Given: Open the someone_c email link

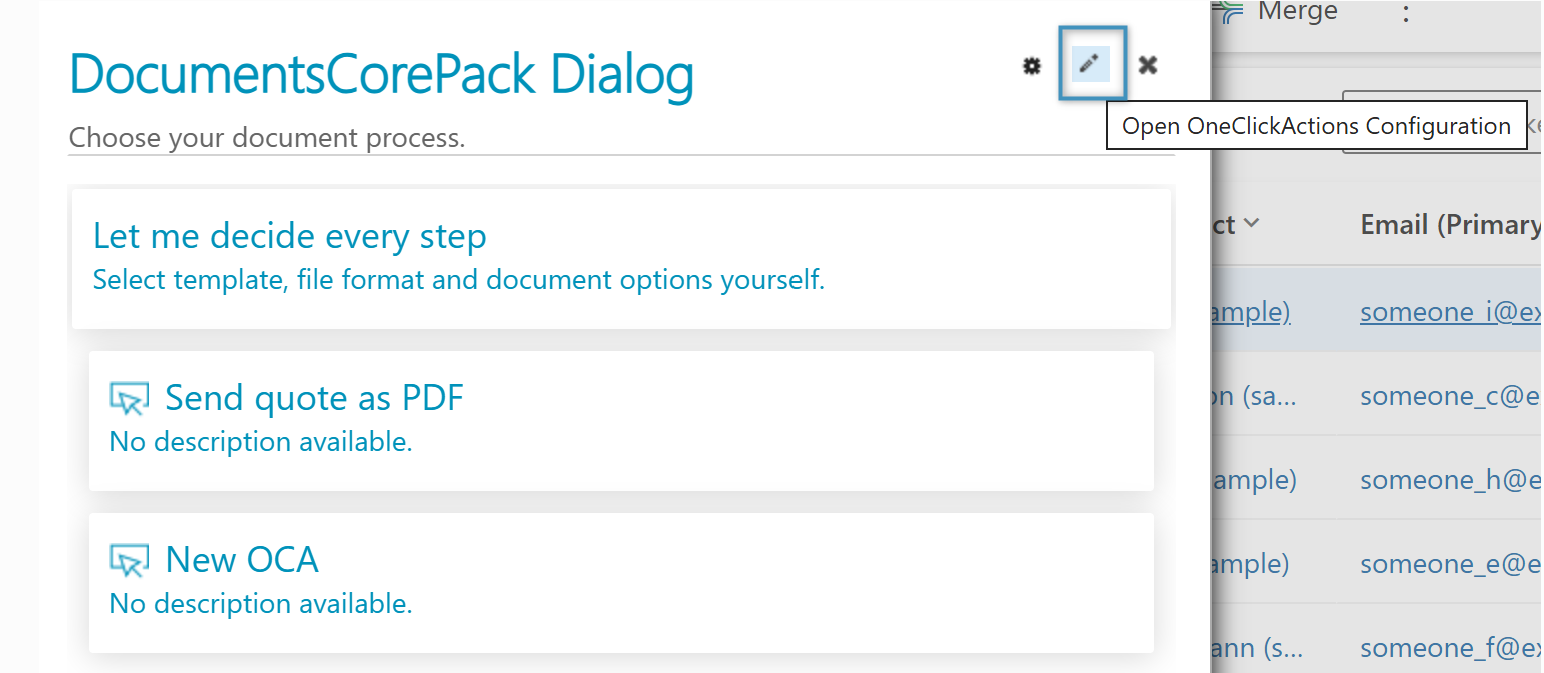Looking at the screenshot, I should point(1450,396).
